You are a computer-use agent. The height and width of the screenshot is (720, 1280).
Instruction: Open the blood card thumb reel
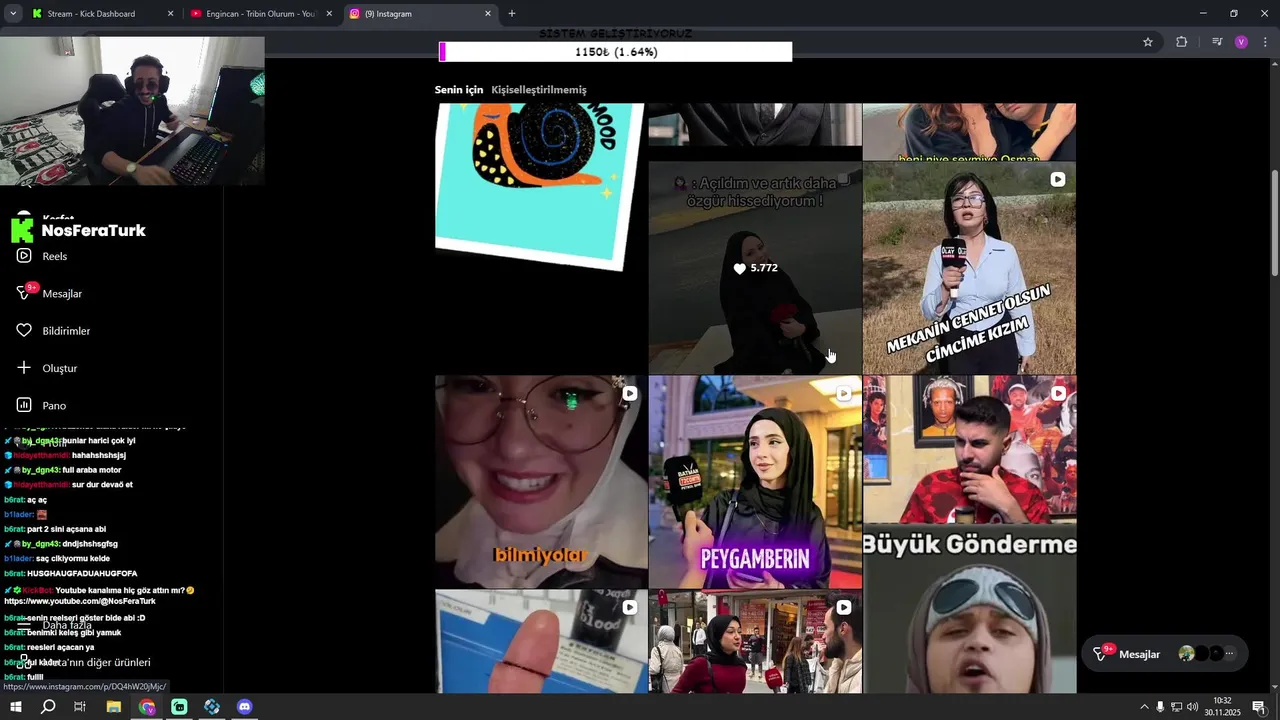click(541, 642)
